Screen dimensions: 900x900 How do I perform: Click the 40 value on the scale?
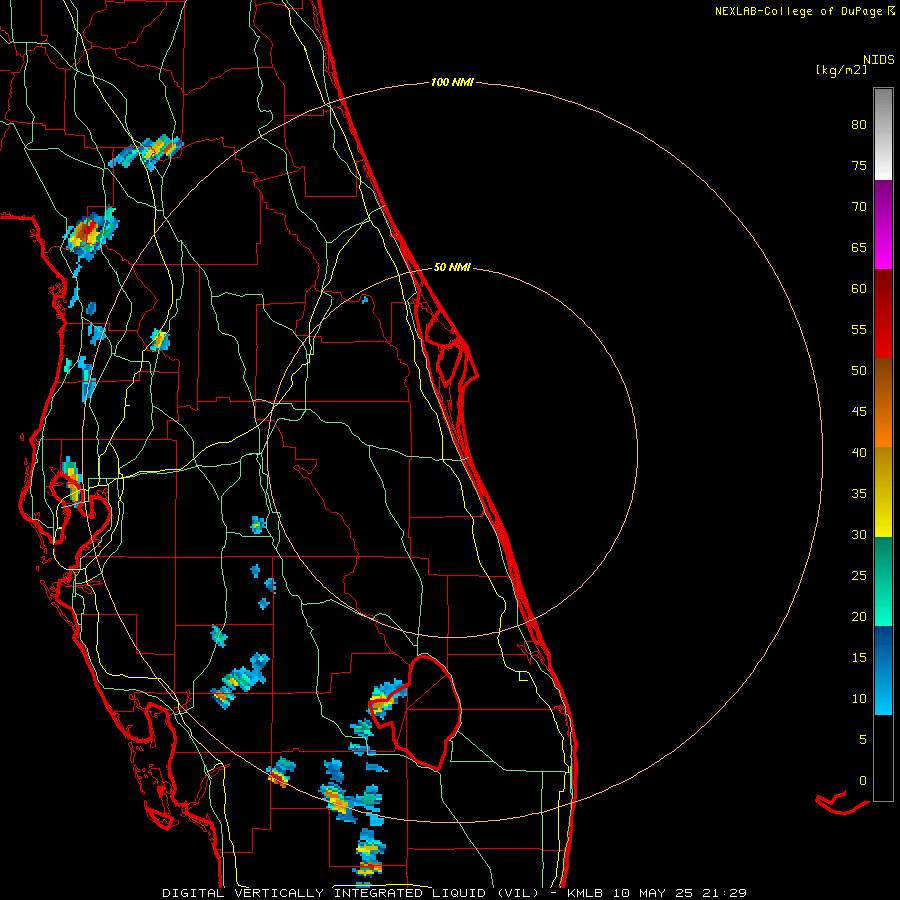point(859,452)
